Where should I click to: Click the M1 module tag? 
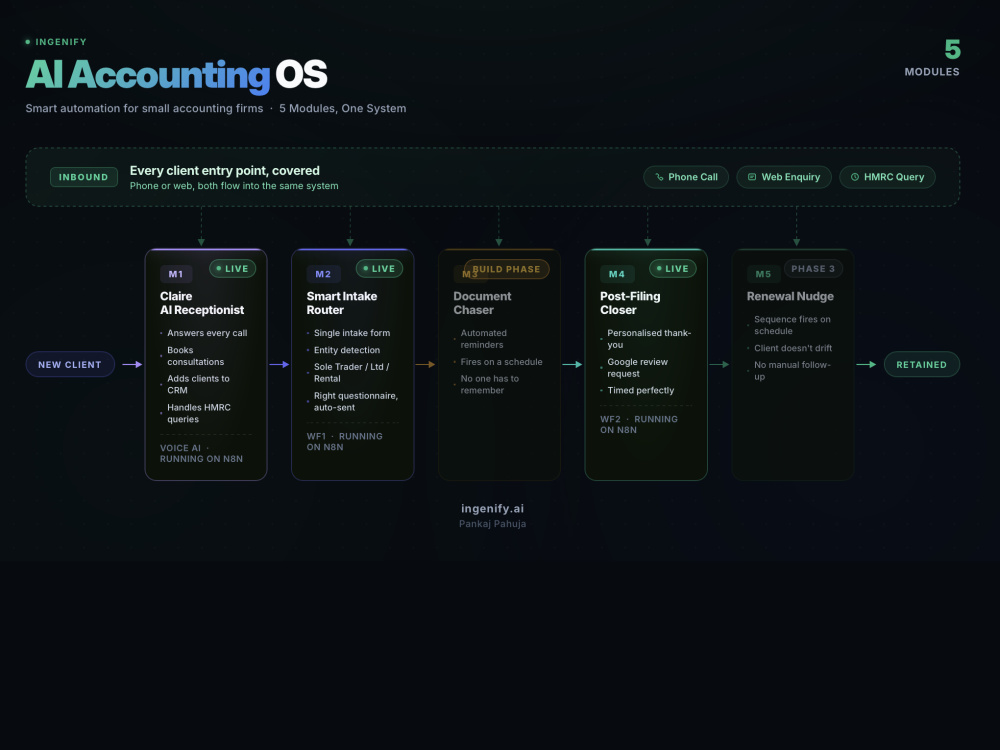(176, 274)
